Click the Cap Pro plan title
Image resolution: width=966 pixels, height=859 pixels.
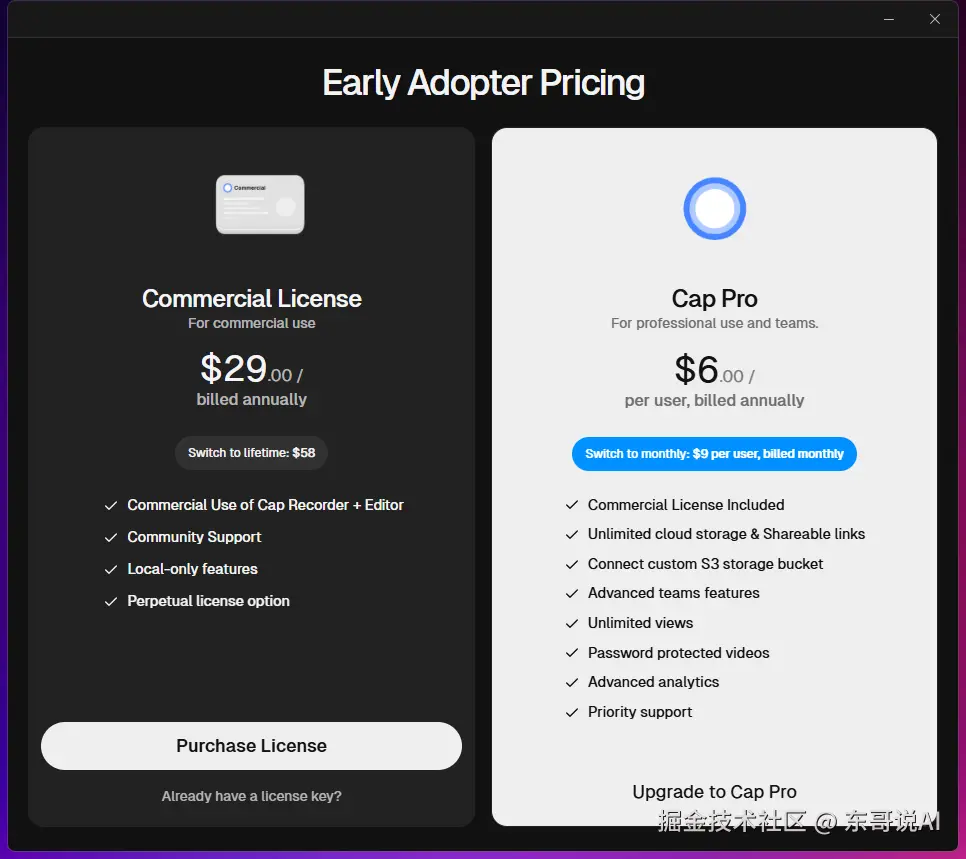[x=714, y=299]
